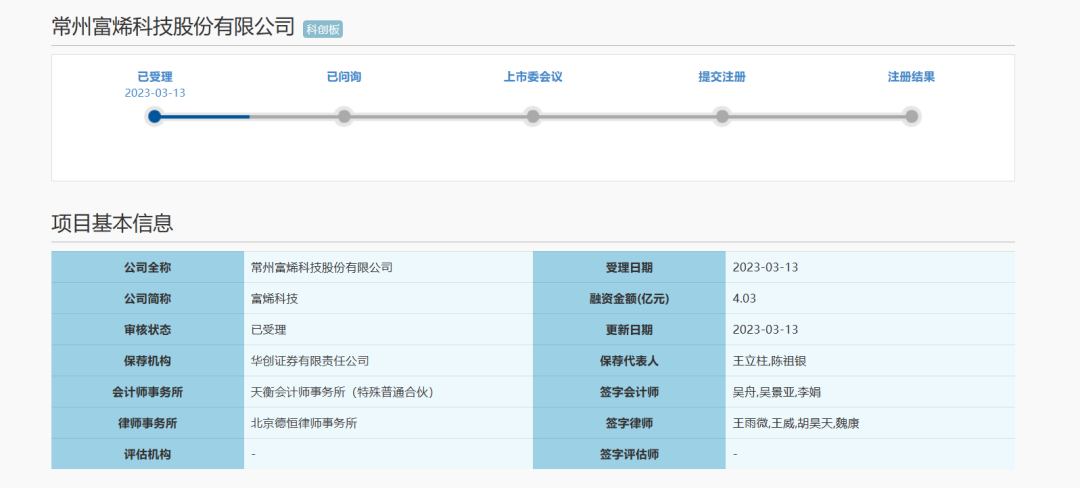Click the 上市委会议 timeline node dot
This screenshot has height=488, width=1080.
[x=533, y=116]
